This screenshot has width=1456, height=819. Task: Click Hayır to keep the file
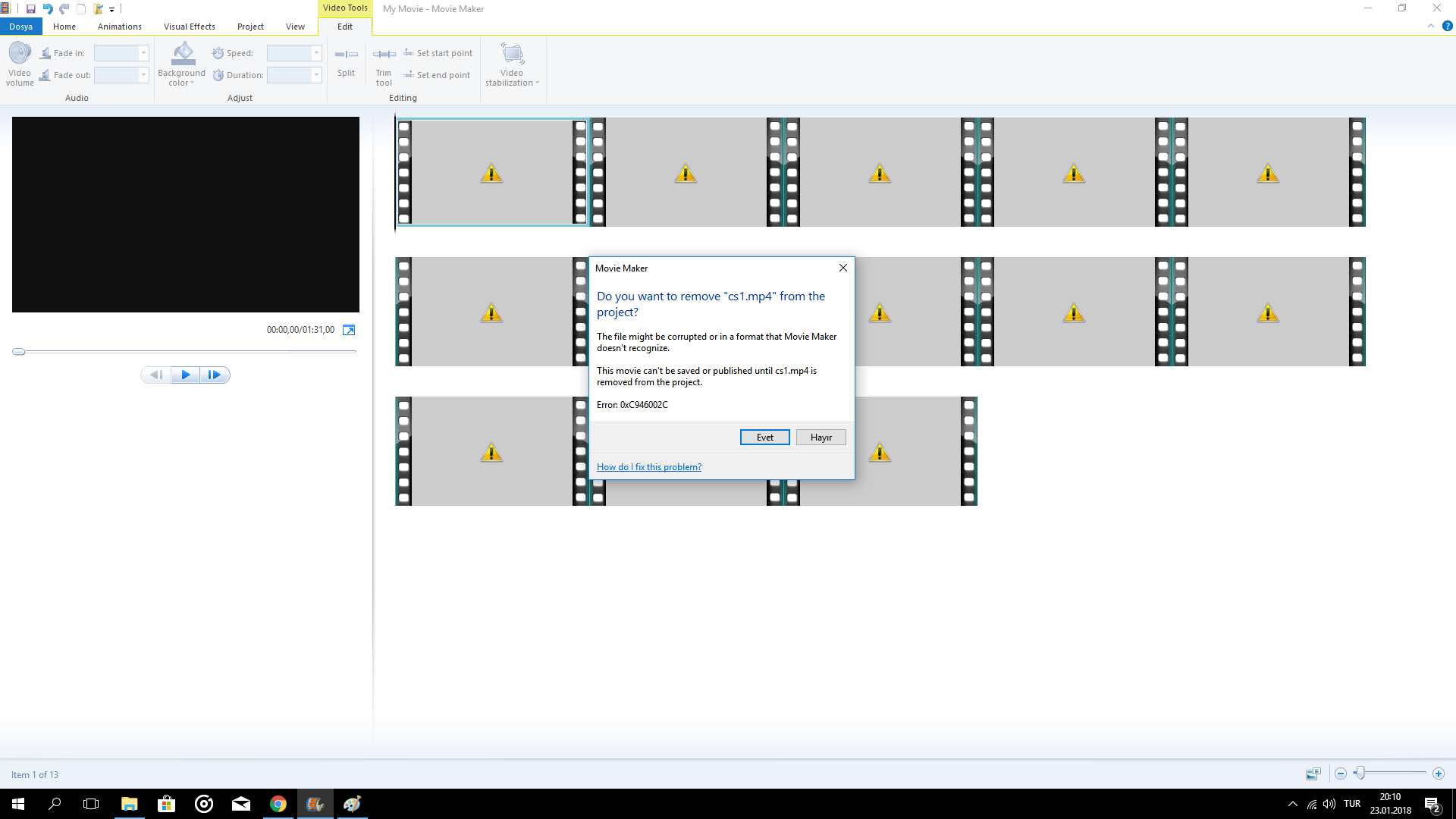coord(821,438)
